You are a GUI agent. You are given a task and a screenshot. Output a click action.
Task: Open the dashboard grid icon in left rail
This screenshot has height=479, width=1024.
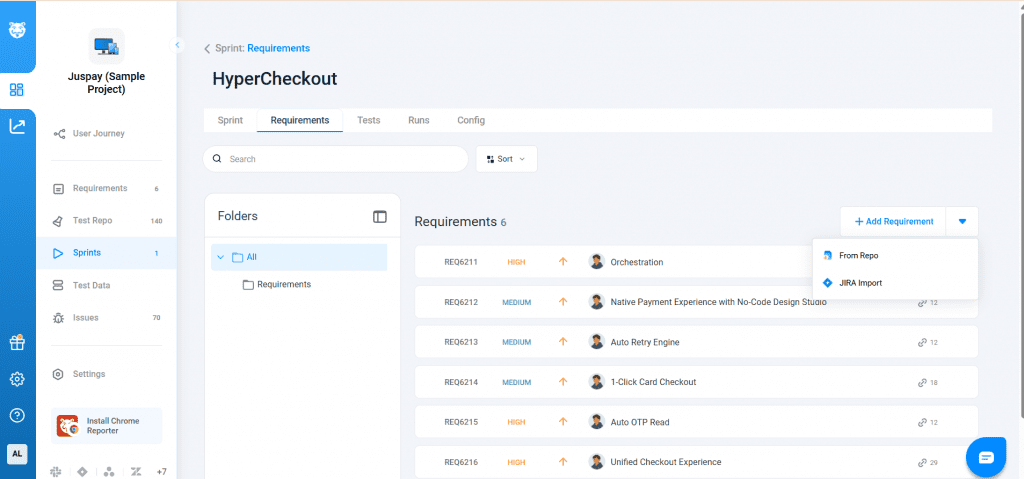(x=17, y=90)
